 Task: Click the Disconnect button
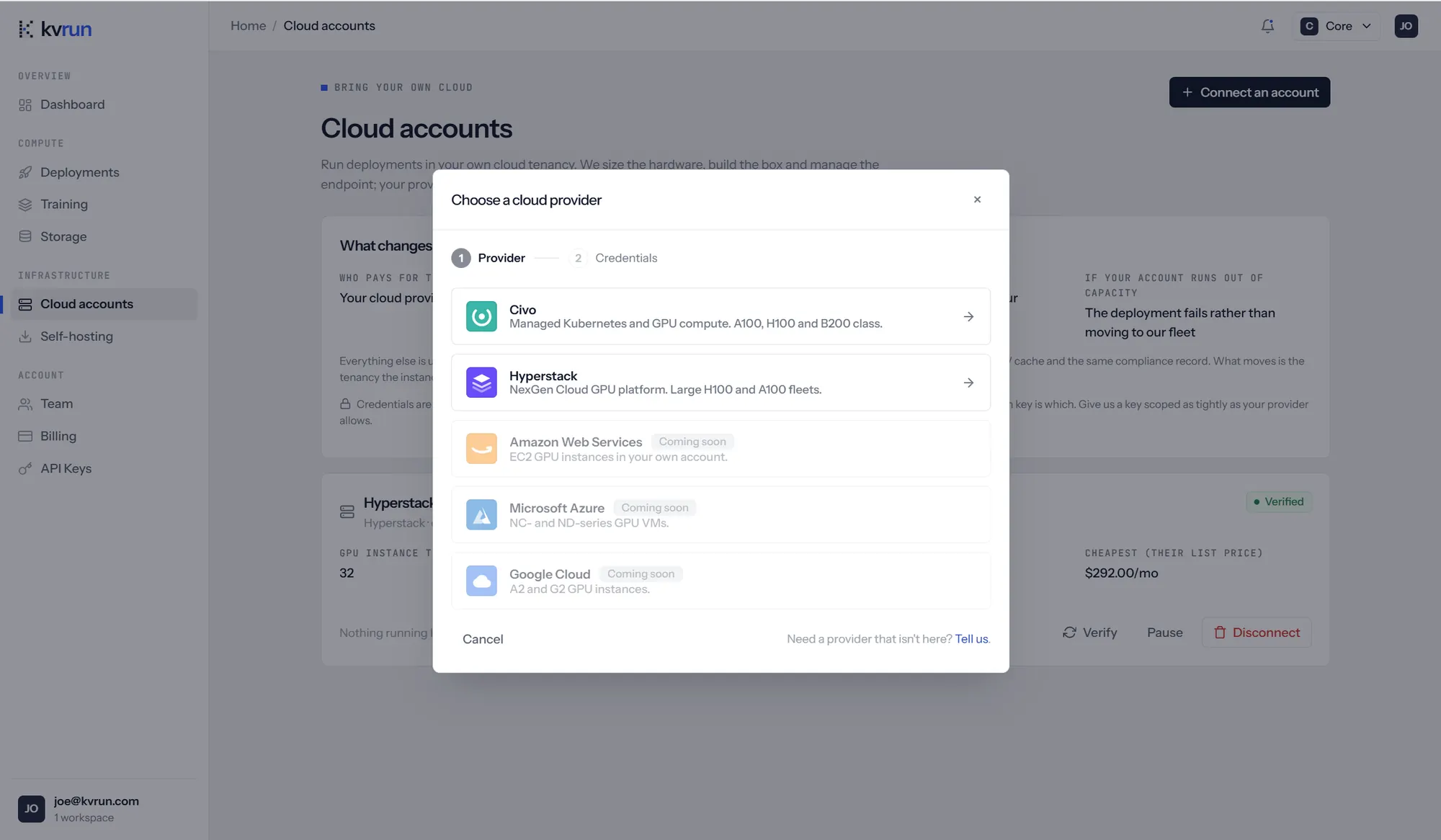pyautogui.click(x=1257, y=633)
